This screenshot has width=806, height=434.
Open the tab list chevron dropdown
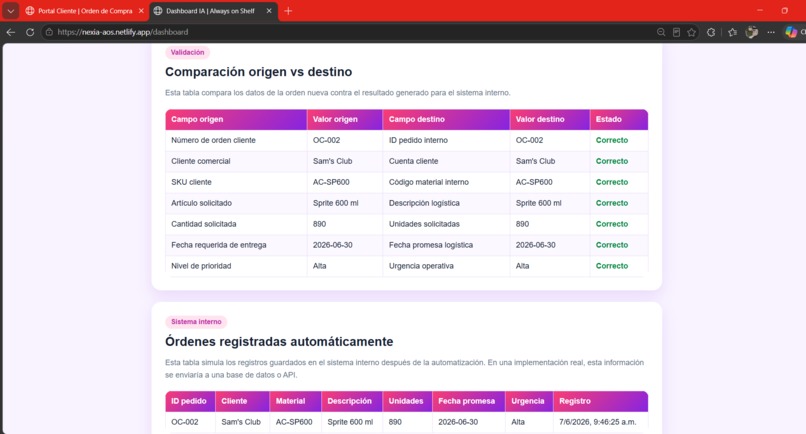point(10,11)
